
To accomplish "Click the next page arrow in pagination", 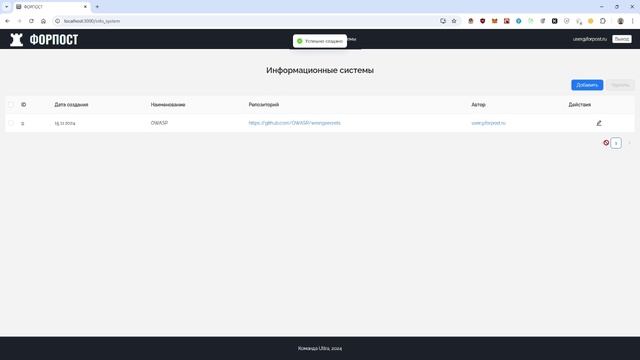I will point(629,143).
